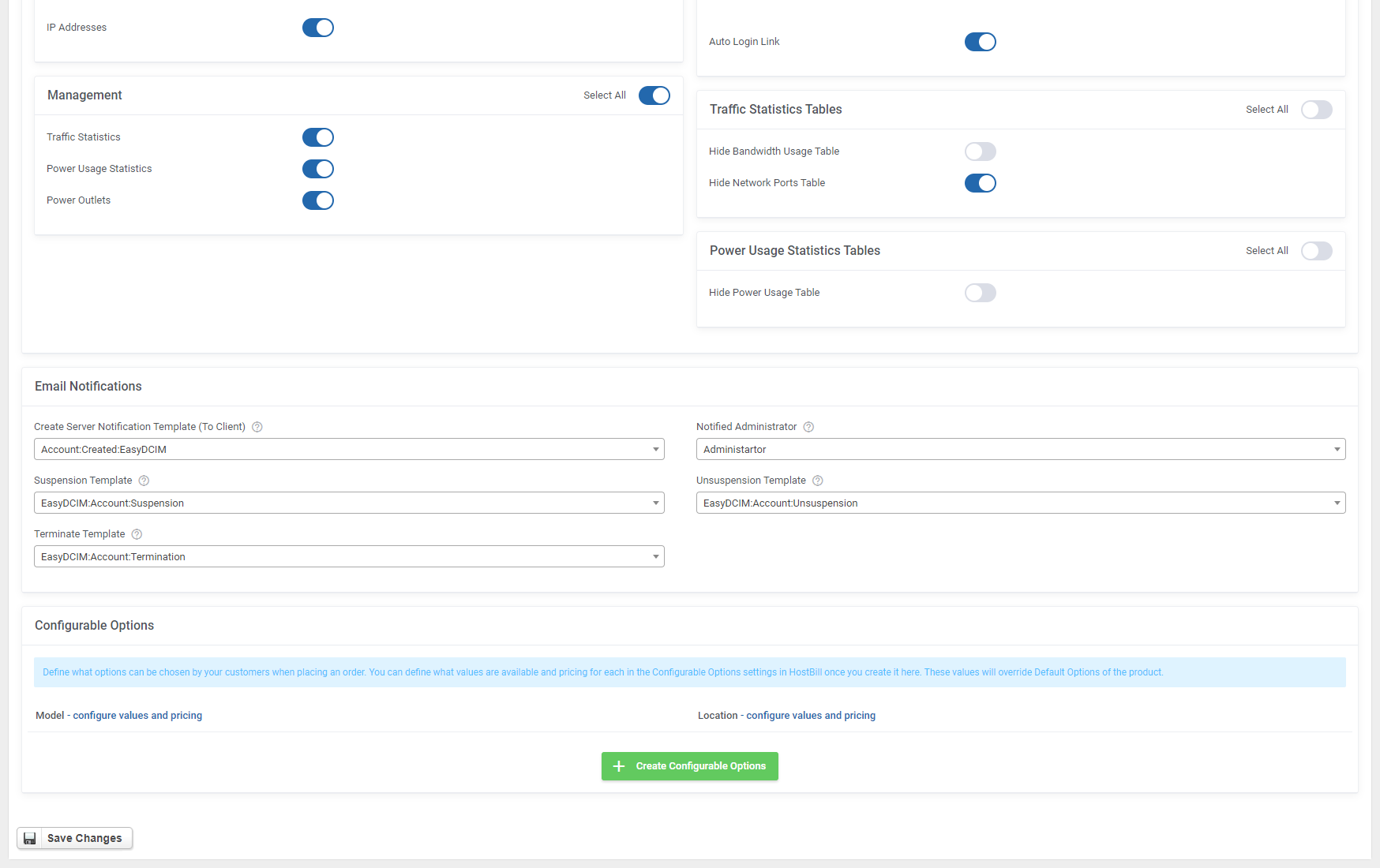1380x868 pixels.
Task: Click Save Changes button
Action: [75, 838]
